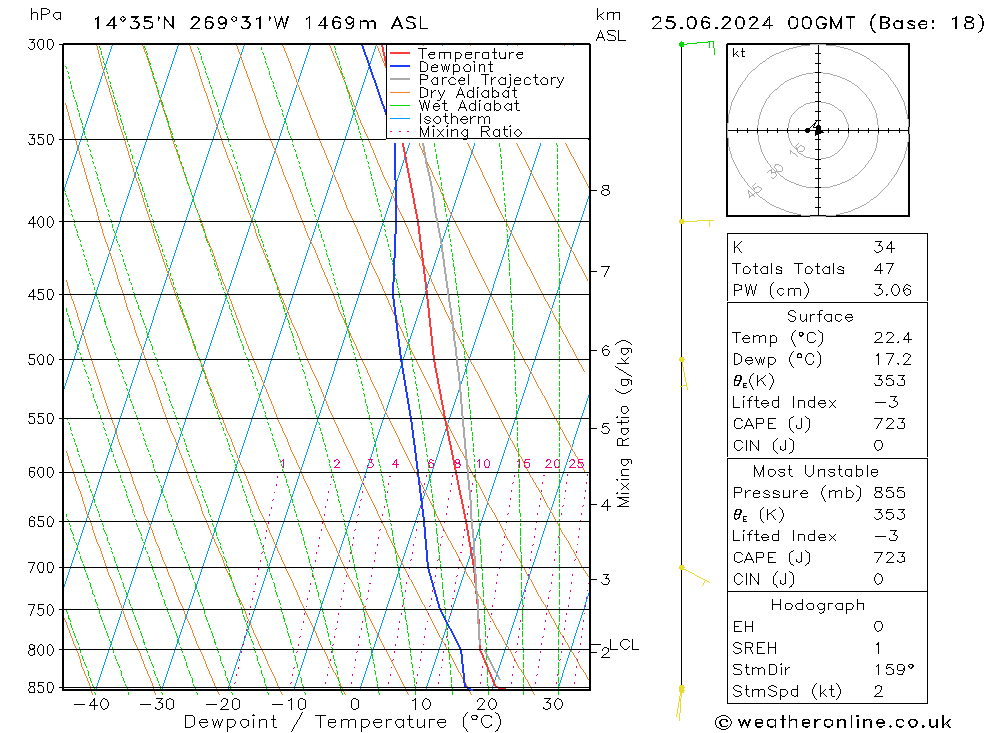
Task: Click the 'Dewpoint / Temperature (°C)' axis title
Action: coord(342,722)
